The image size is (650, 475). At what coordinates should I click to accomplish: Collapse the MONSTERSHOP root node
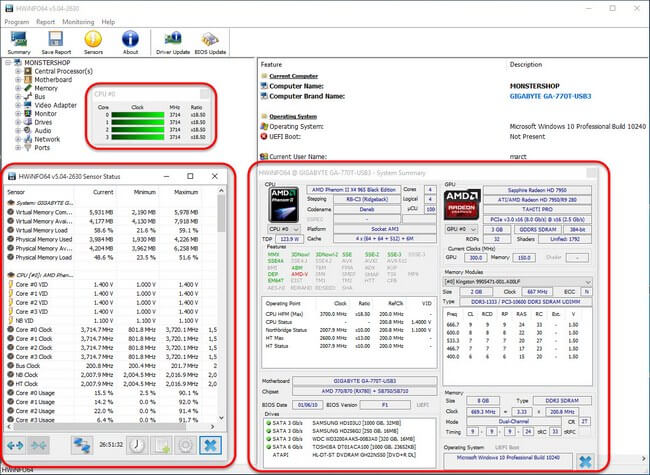(8, 63)
